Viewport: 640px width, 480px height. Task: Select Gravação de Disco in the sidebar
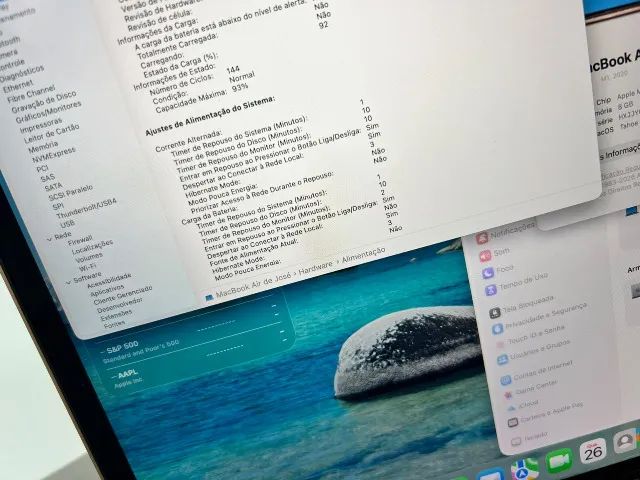point(44,102)
